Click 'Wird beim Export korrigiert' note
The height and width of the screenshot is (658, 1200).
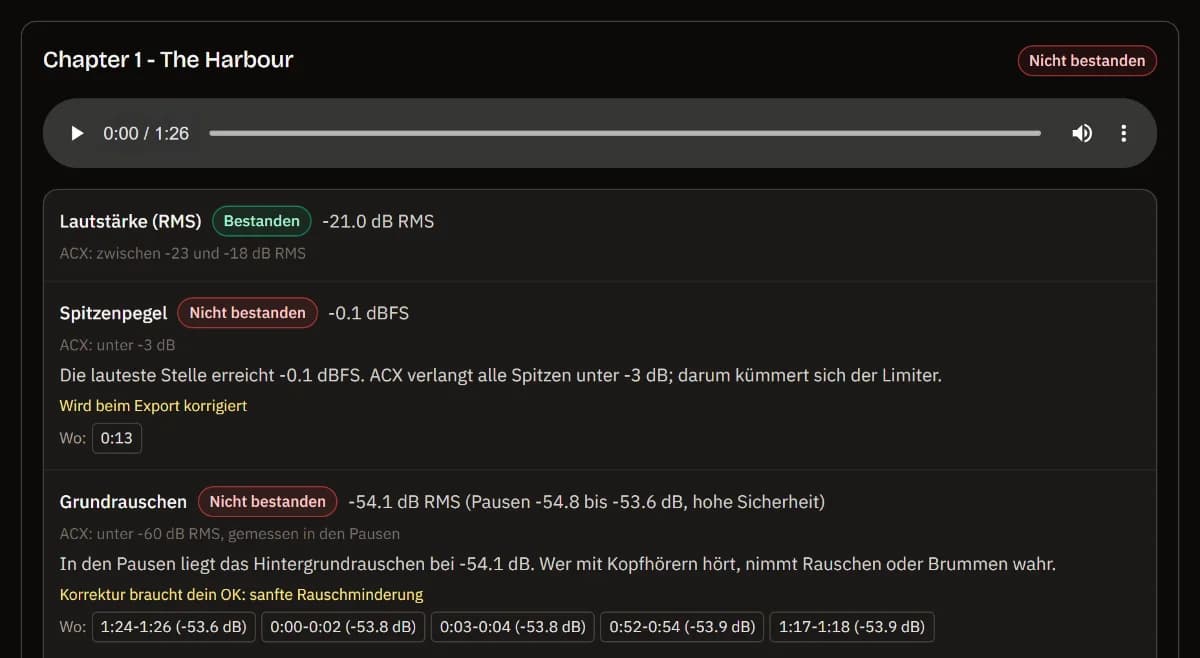pos(153,406)
